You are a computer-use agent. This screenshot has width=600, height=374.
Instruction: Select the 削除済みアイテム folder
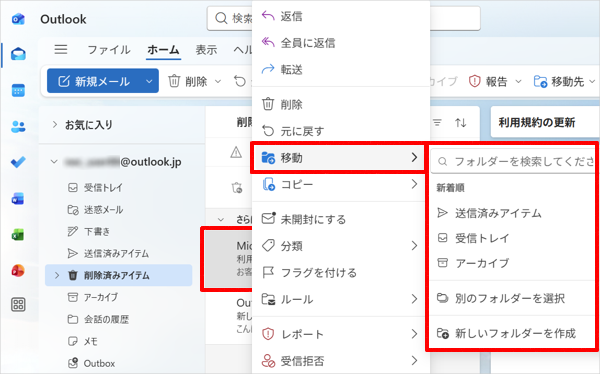[x=119, y=275]
